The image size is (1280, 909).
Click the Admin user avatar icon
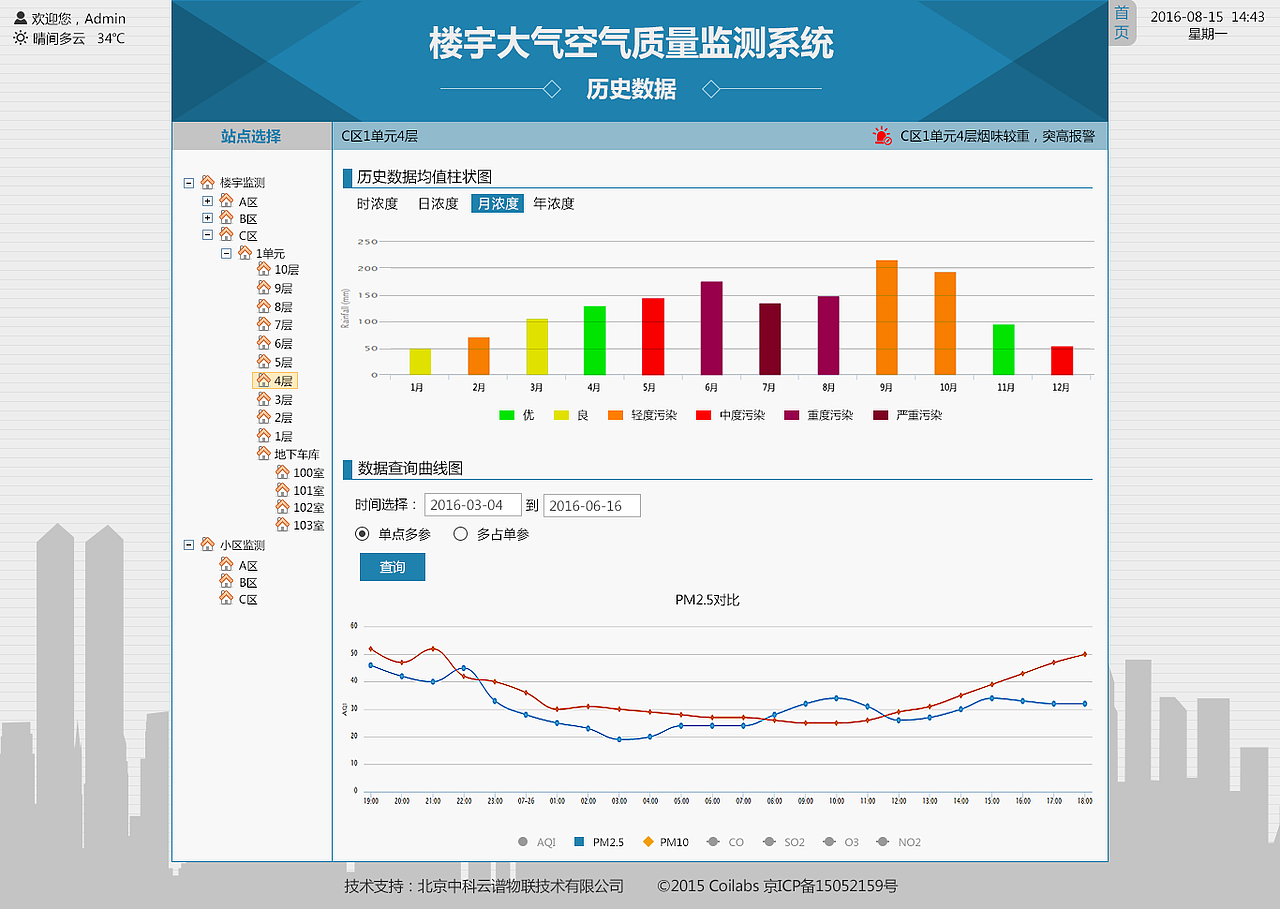click(x=20, y=18)
